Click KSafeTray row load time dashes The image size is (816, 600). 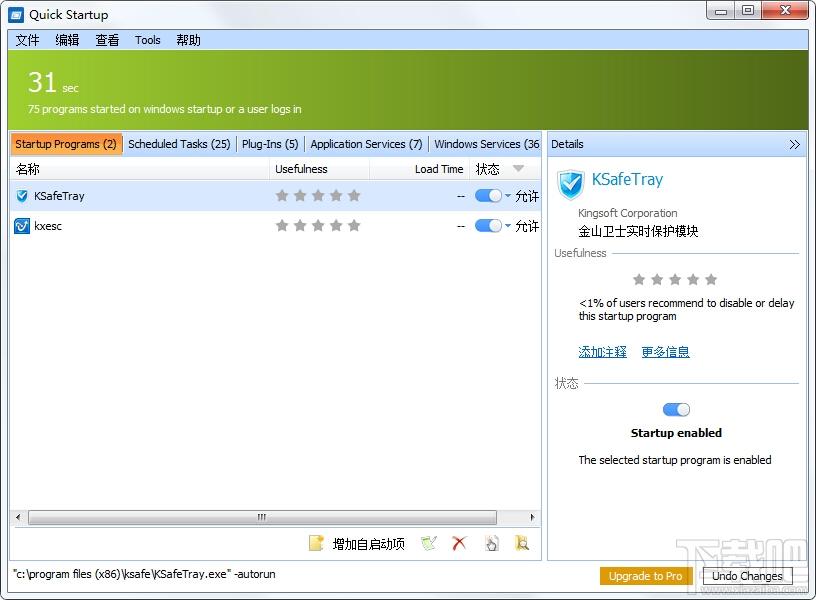click(461, 196)
